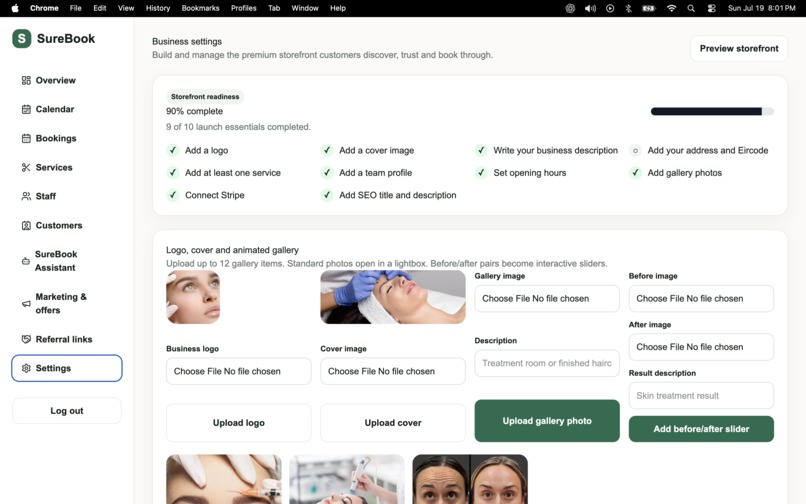This screenshot has height=504, width=806.
Task: Open Spotlight search magnifier
Action: point(691,8)
